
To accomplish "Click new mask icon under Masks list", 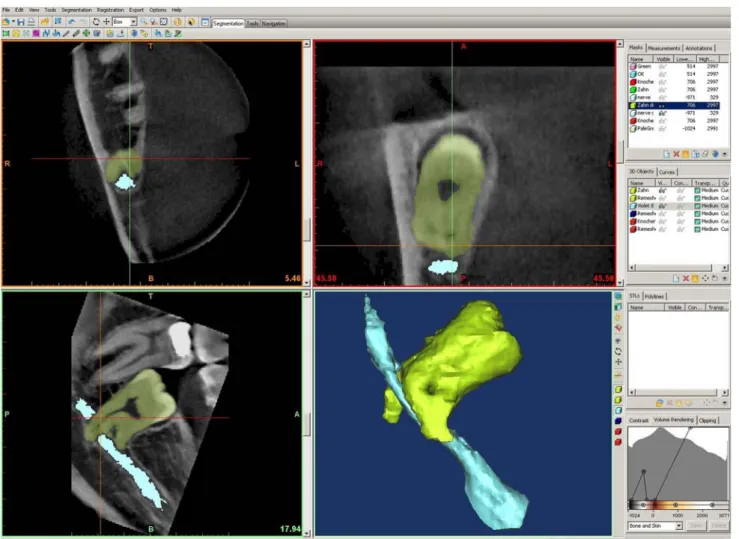I will coord(666,154).
